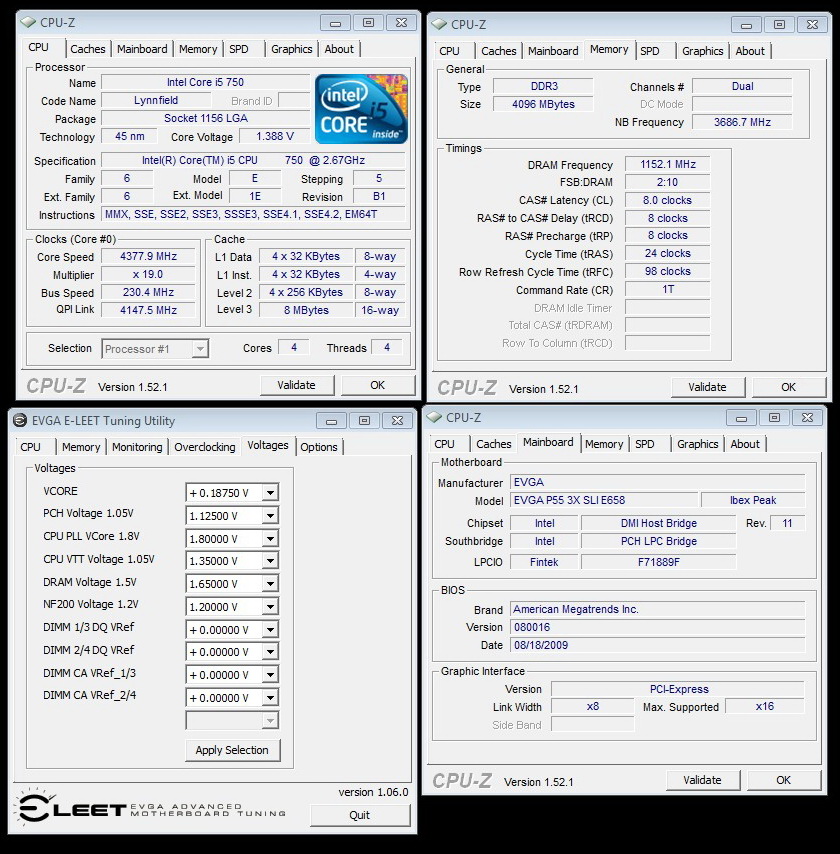Viewport: 840px width, 854px height.
Task: Click the Row Refresh 98 clocks value
Action: click(668, 271)
